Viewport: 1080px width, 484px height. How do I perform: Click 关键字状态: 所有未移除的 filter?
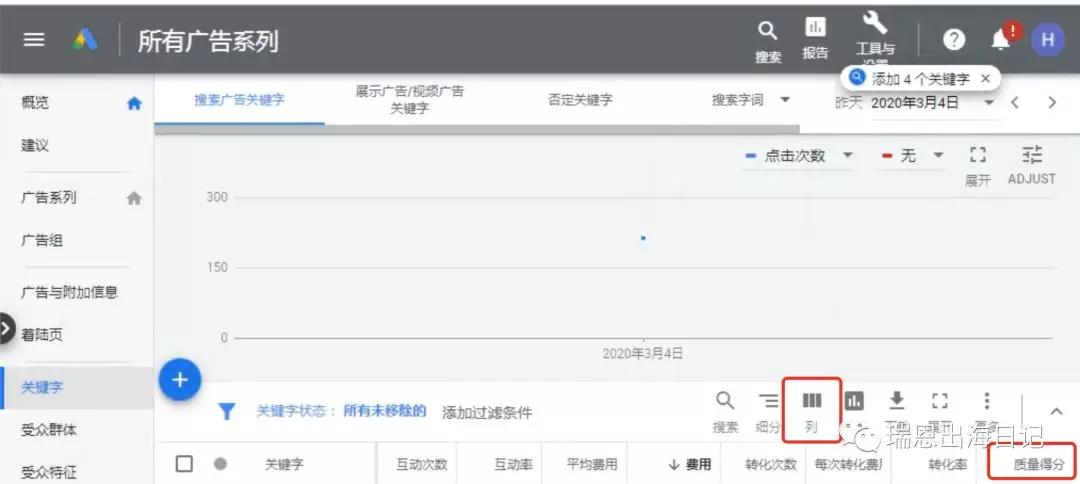click(342, 412)
